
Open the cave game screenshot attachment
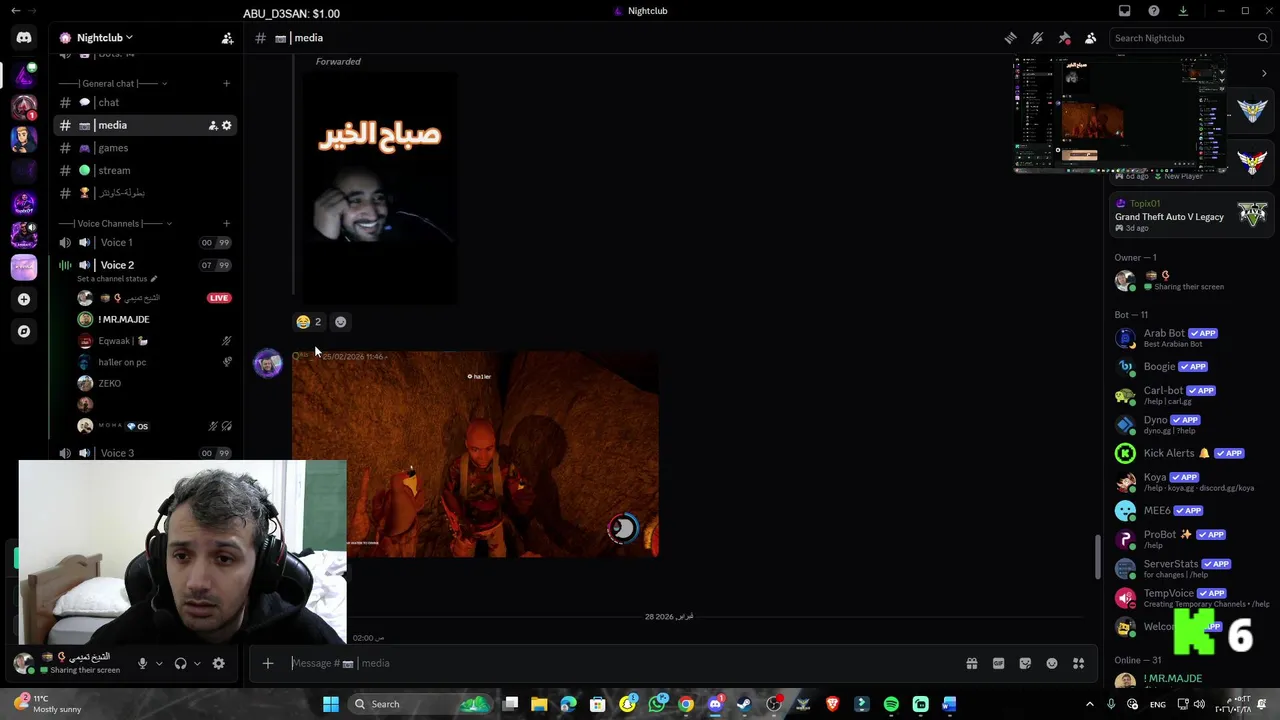(x=475, y=454)
